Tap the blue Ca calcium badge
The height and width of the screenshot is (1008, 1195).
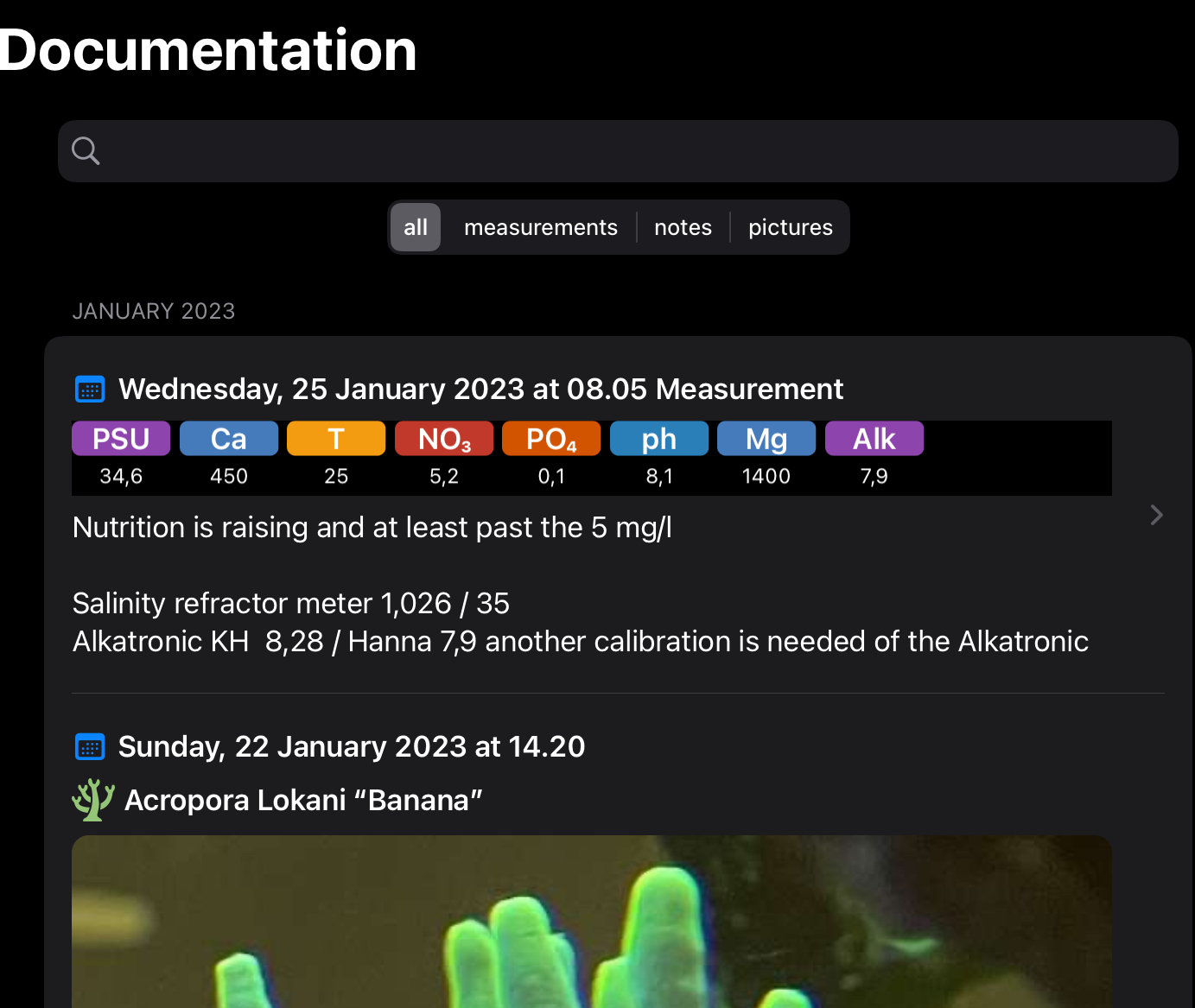229,439
